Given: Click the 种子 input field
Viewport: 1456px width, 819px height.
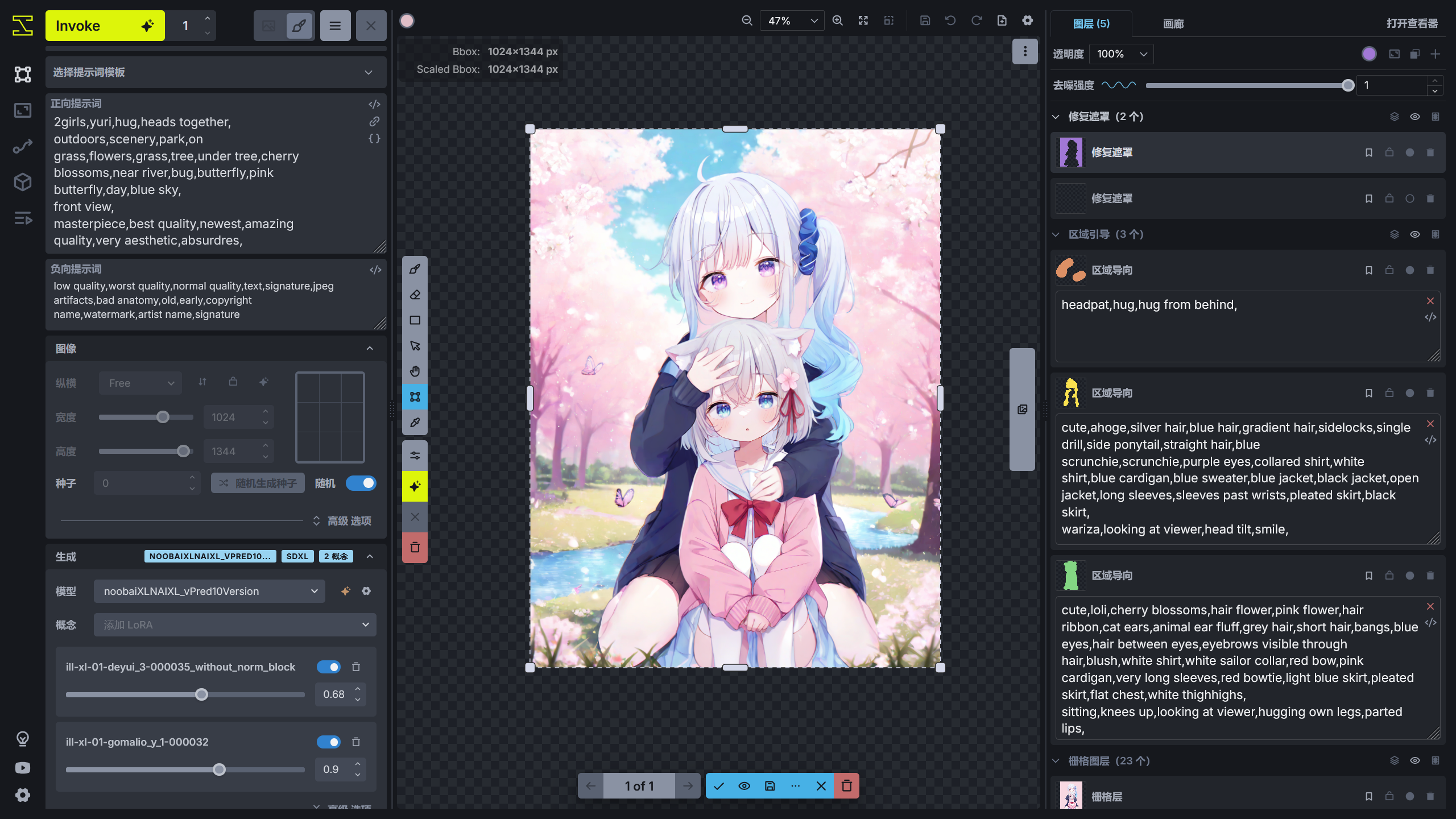Looking at the screenshot, I should 142,483.
